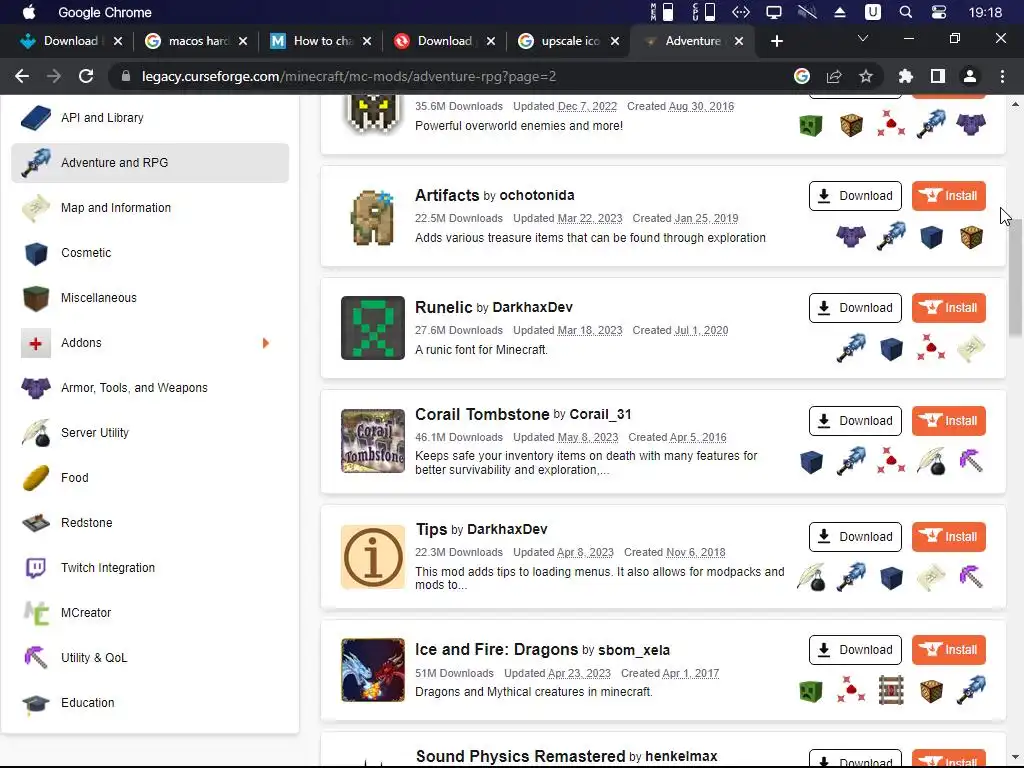The height and width of the screenshot is (768, 1024).
Task: Click the Food bread icon
Action: point(36,478)
